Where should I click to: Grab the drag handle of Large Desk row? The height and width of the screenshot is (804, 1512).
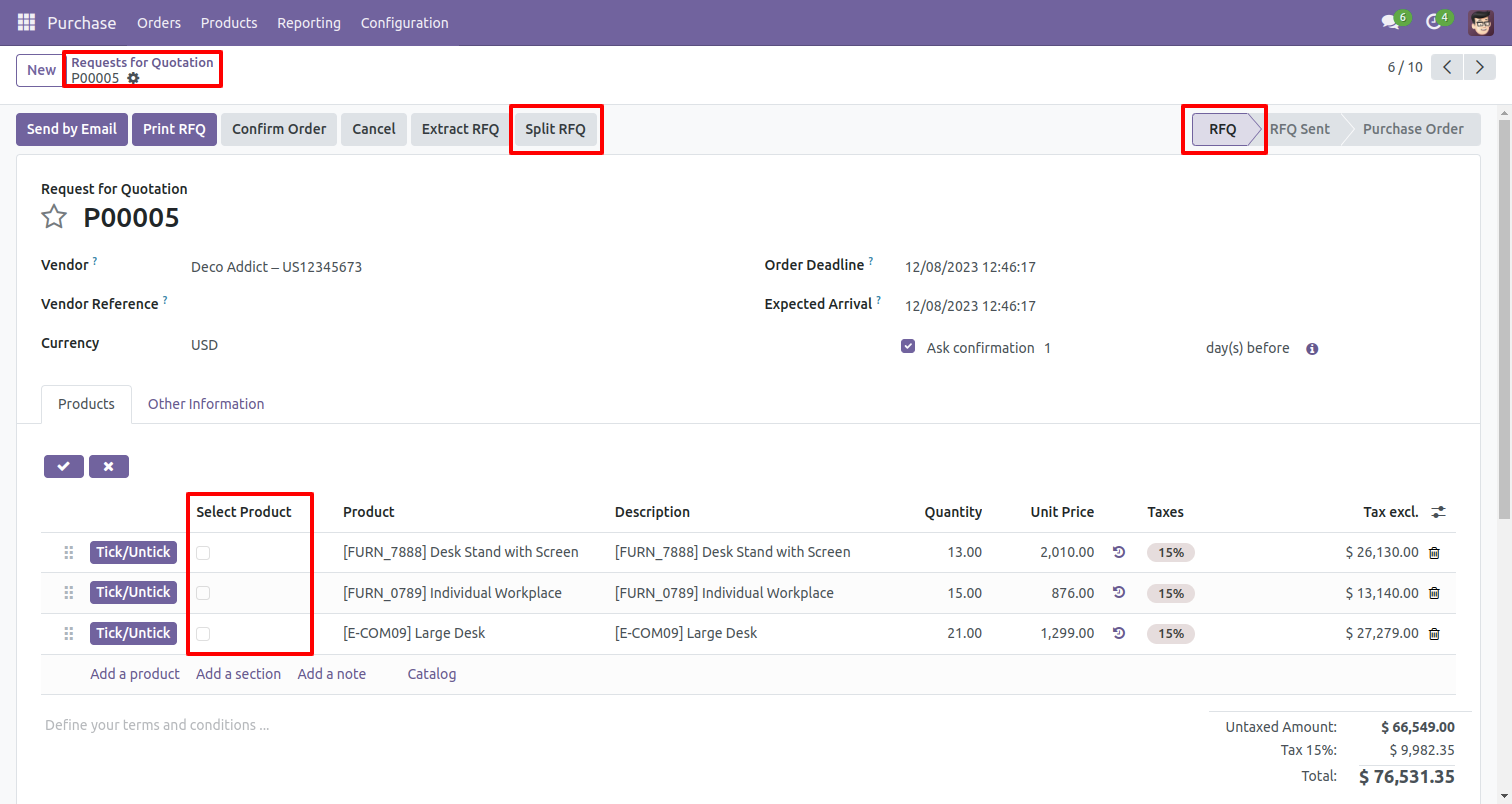(69, 633)
